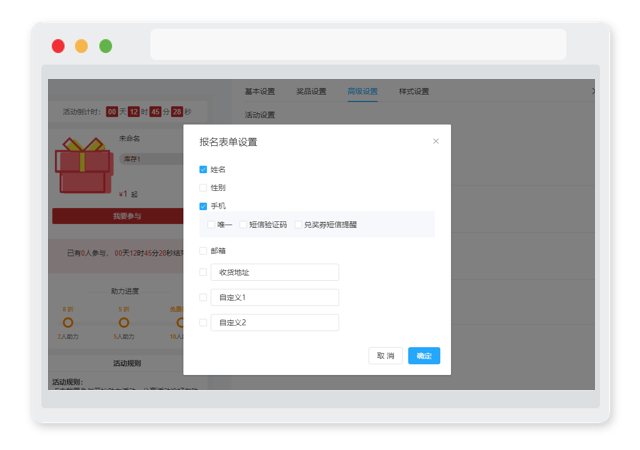640x450 pixels.
Task: Switch to the 基本设置 tab
Action: [x=260, y=91]
